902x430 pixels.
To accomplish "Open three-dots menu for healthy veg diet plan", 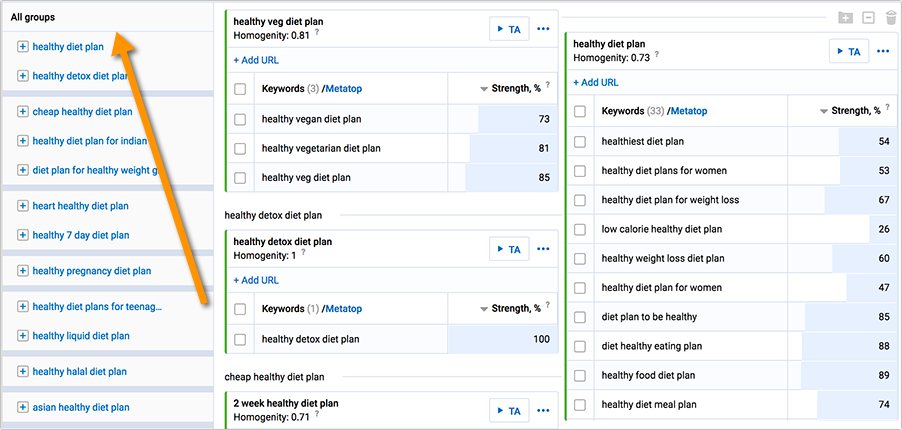I will point(543,29).
